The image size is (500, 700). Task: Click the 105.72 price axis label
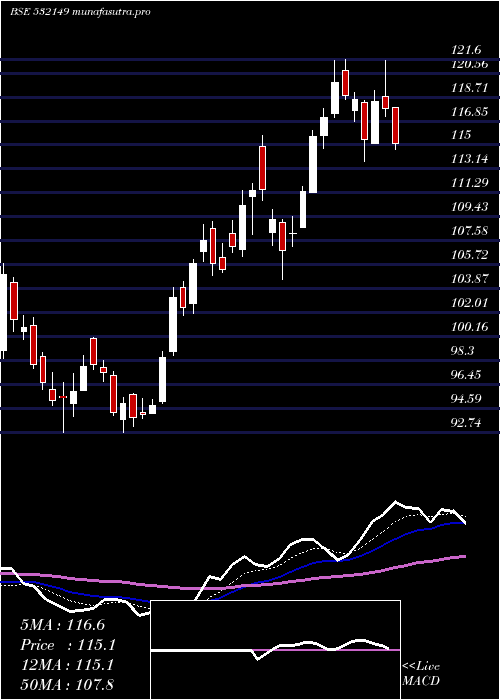(469, 255)
